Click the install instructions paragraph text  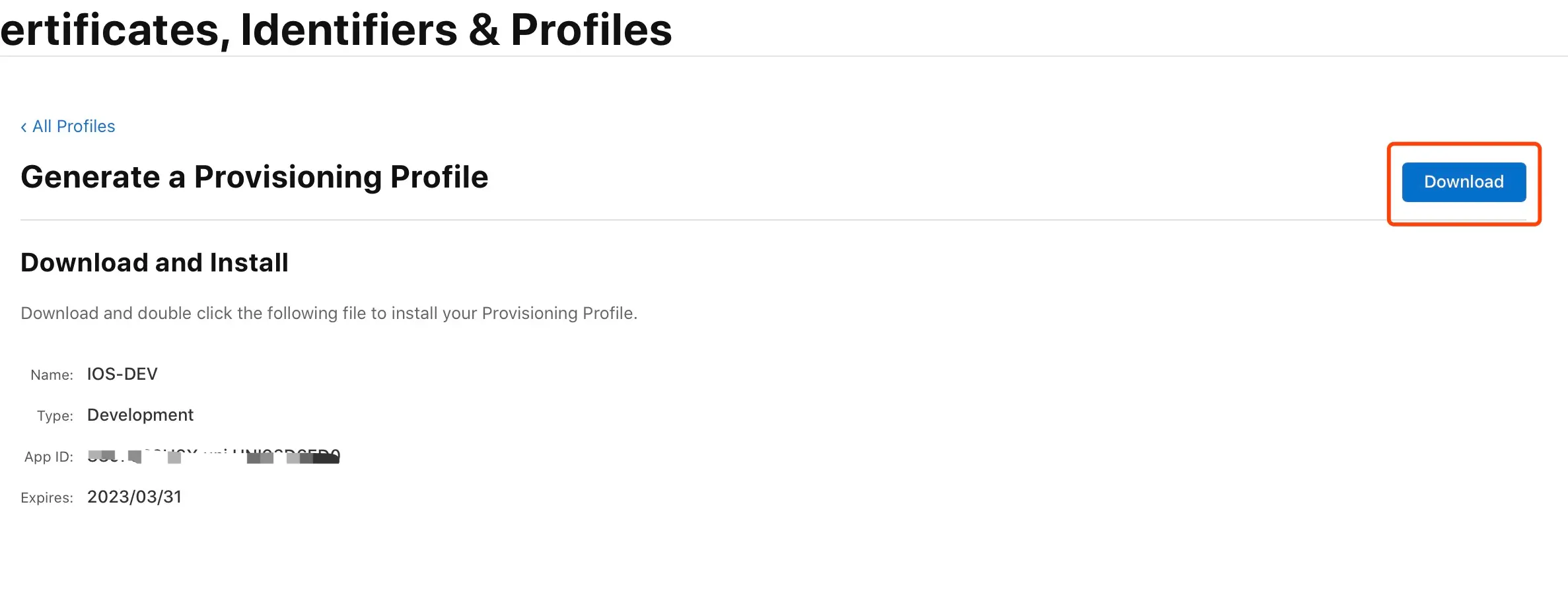(329, 313)
